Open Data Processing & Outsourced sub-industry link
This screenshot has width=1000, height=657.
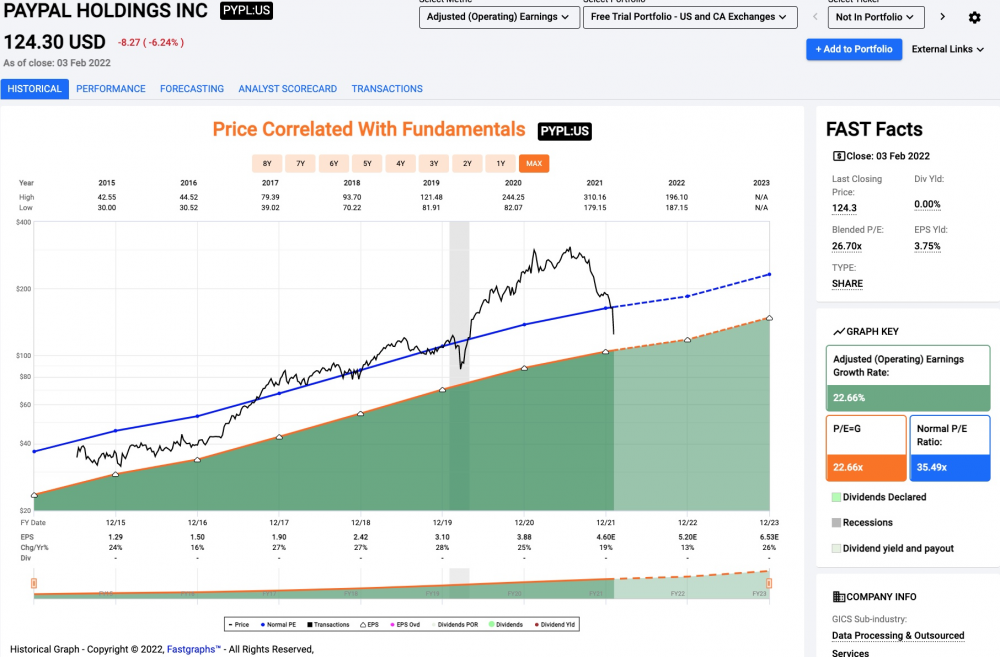click(898, 636)
